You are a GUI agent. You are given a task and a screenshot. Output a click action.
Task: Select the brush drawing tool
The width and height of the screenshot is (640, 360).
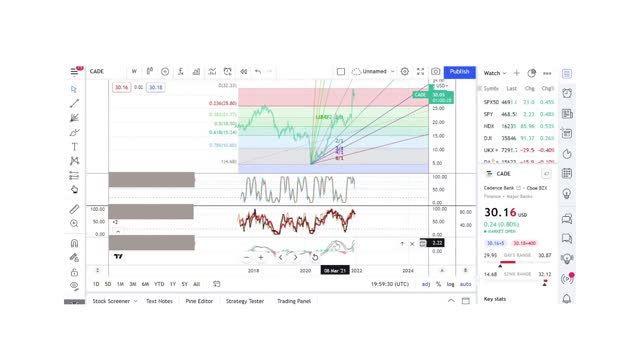pos(74,132)
